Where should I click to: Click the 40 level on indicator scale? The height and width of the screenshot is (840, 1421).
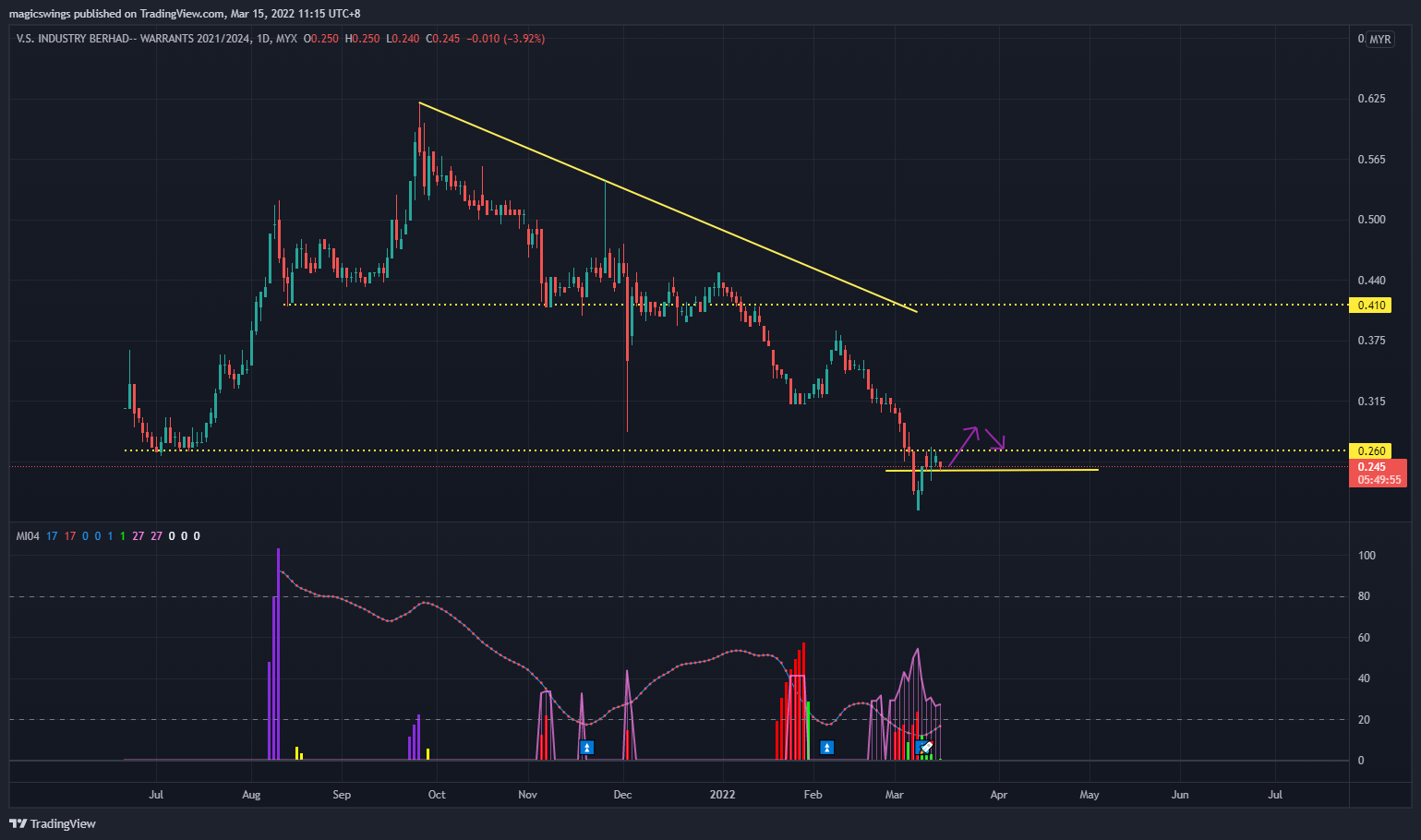tap(1364, 678)
